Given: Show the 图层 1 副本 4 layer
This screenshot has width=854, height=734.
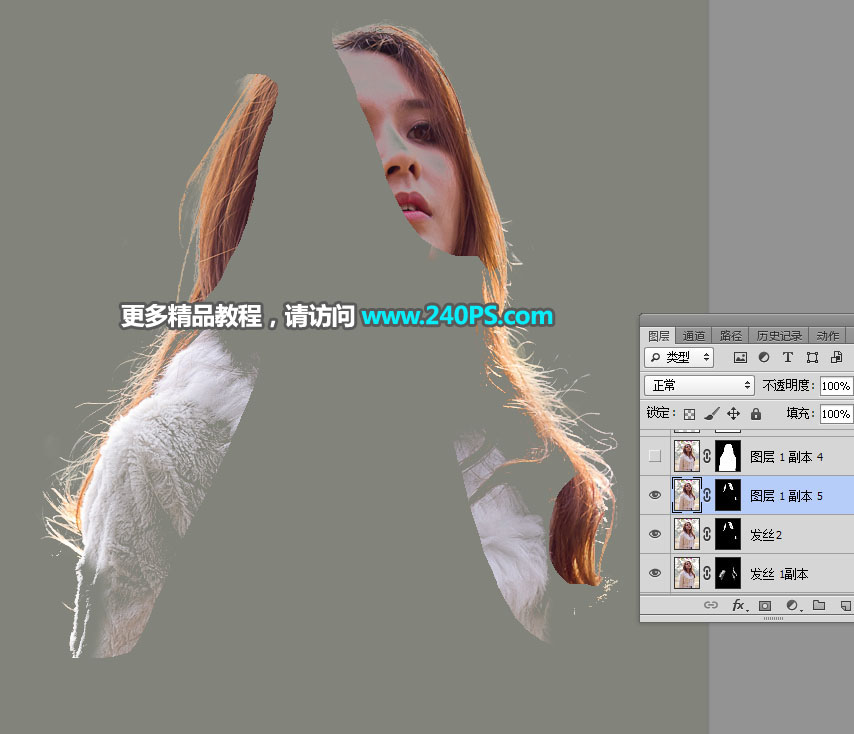Looking at the screenshot, I should (655, 456).
